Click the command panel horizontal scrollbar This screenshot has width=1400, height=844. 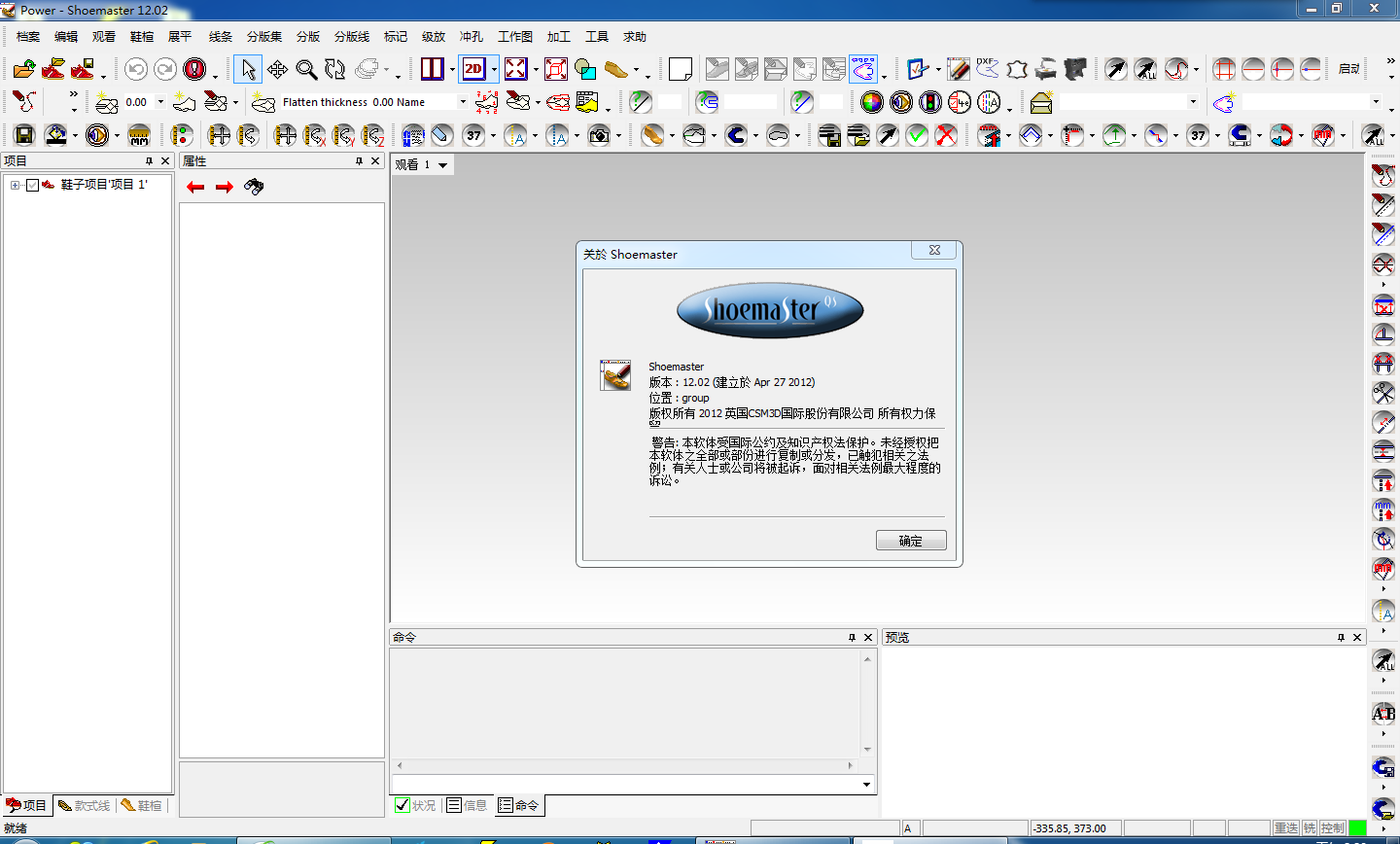(x=625, y=765)
